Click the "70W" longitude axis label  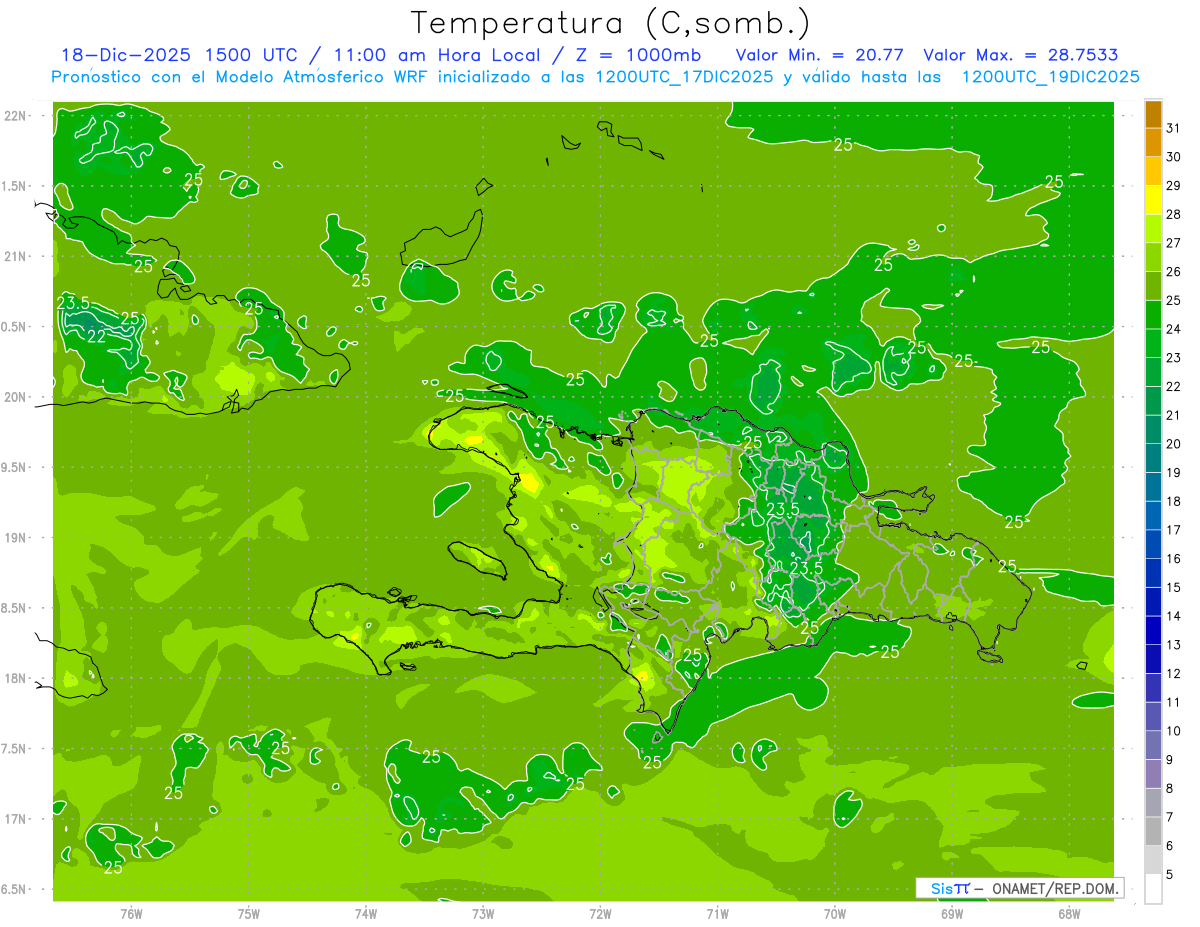coord(835,914)
